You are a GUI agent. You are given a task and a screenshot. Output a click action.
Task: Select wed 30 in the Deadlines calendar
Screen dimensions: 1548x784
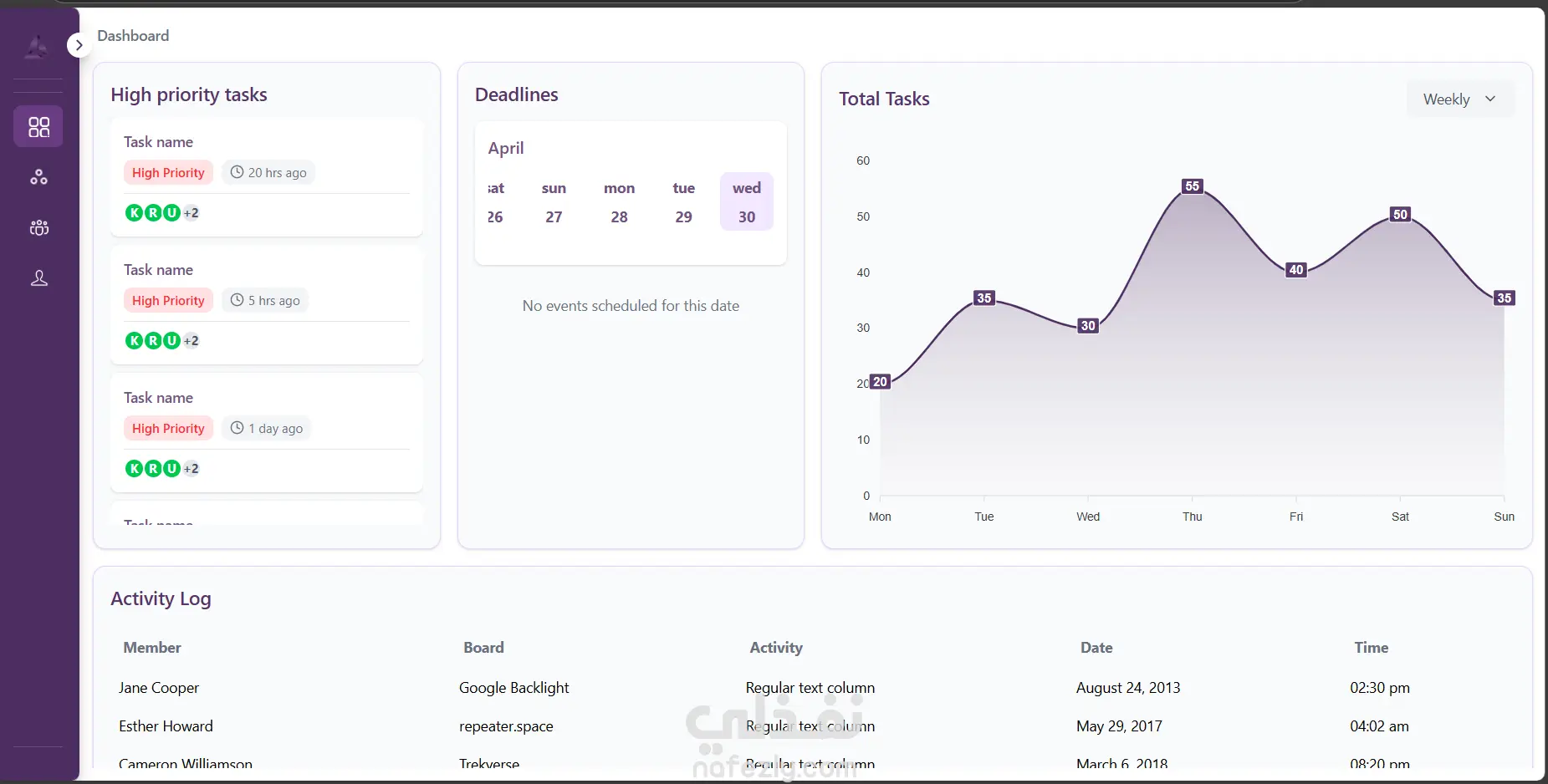pos(746,202)
